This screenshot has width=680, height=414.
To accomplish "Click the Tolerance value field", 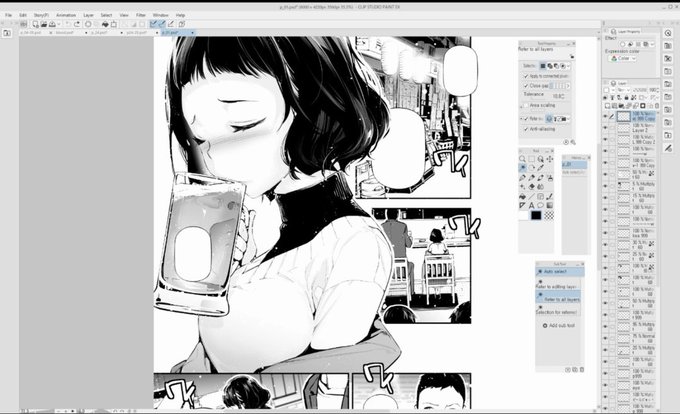I will pyautogui.click(x=559, y=96).
